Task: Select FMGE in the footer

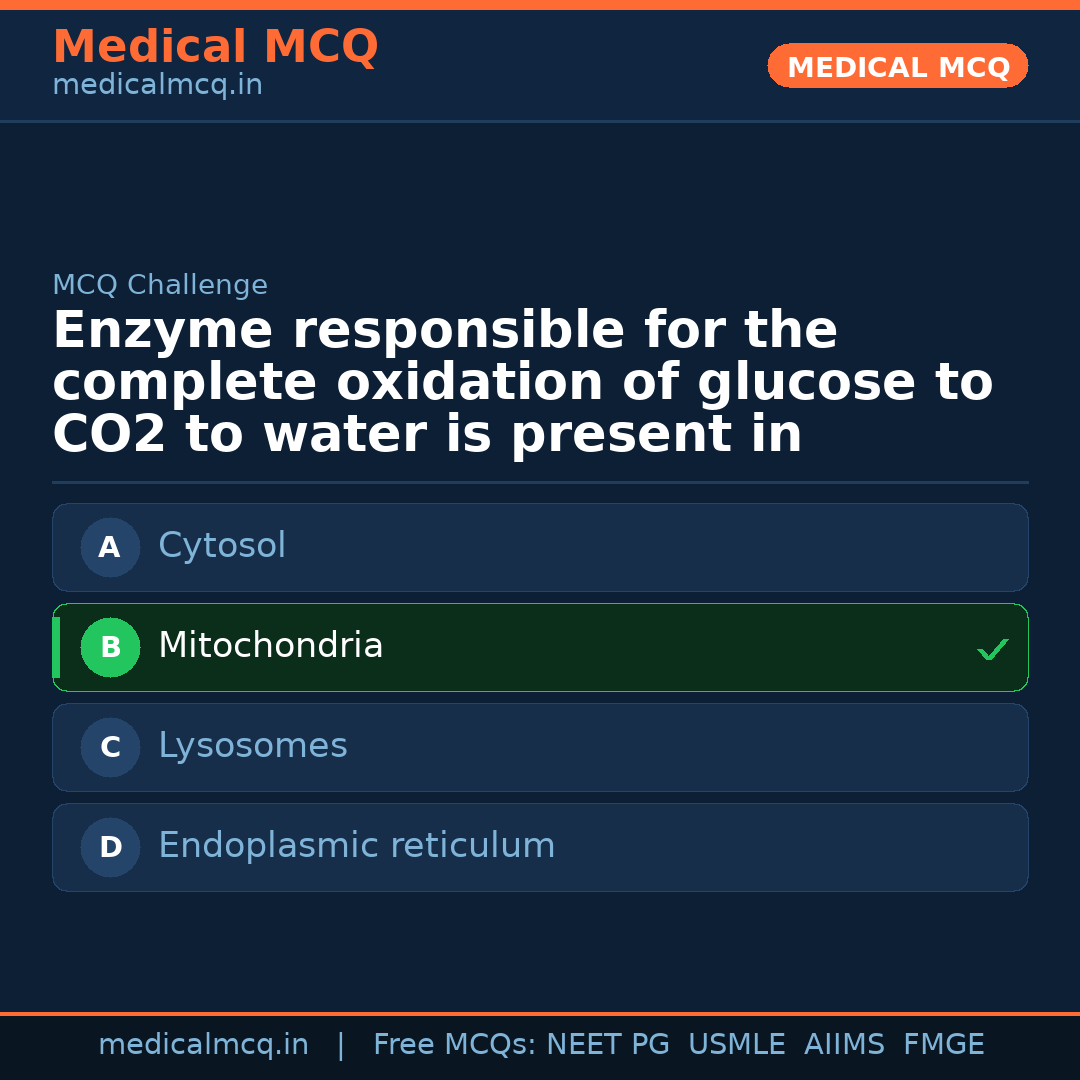Action: point(943,1045)
